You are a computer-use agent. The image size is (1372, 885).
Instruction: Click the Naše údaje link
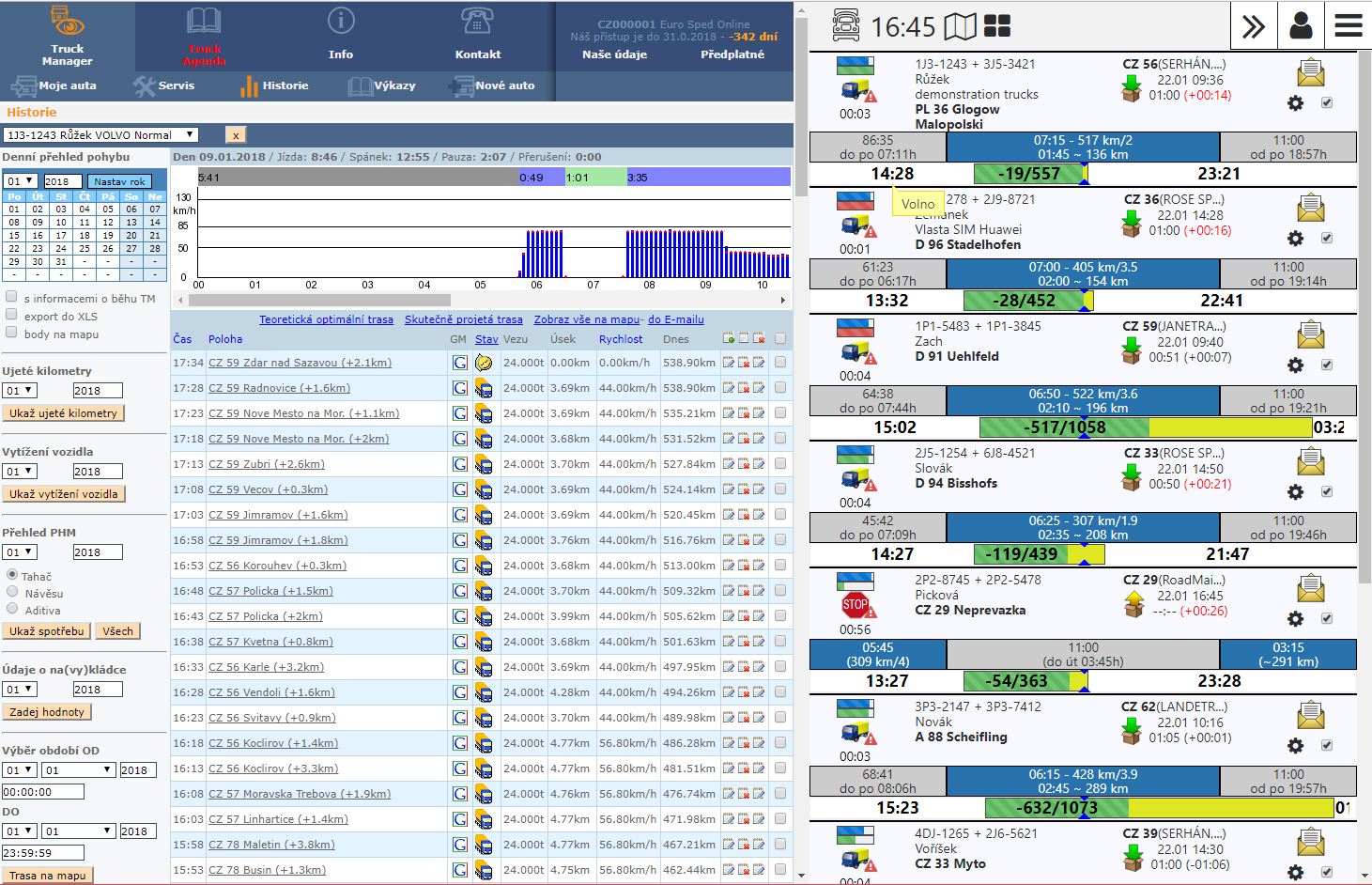click(614, 54)
